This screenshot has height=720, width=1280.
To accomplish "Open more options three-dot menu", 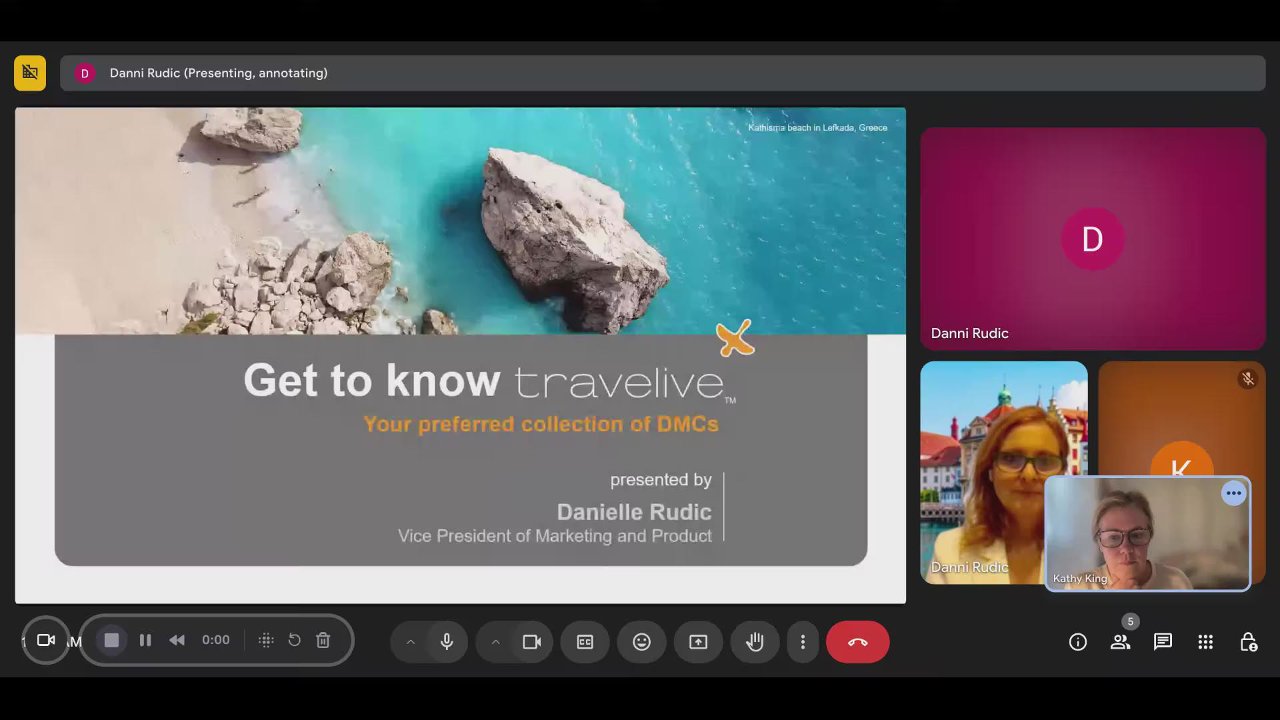I will click(x=802, y=642).
